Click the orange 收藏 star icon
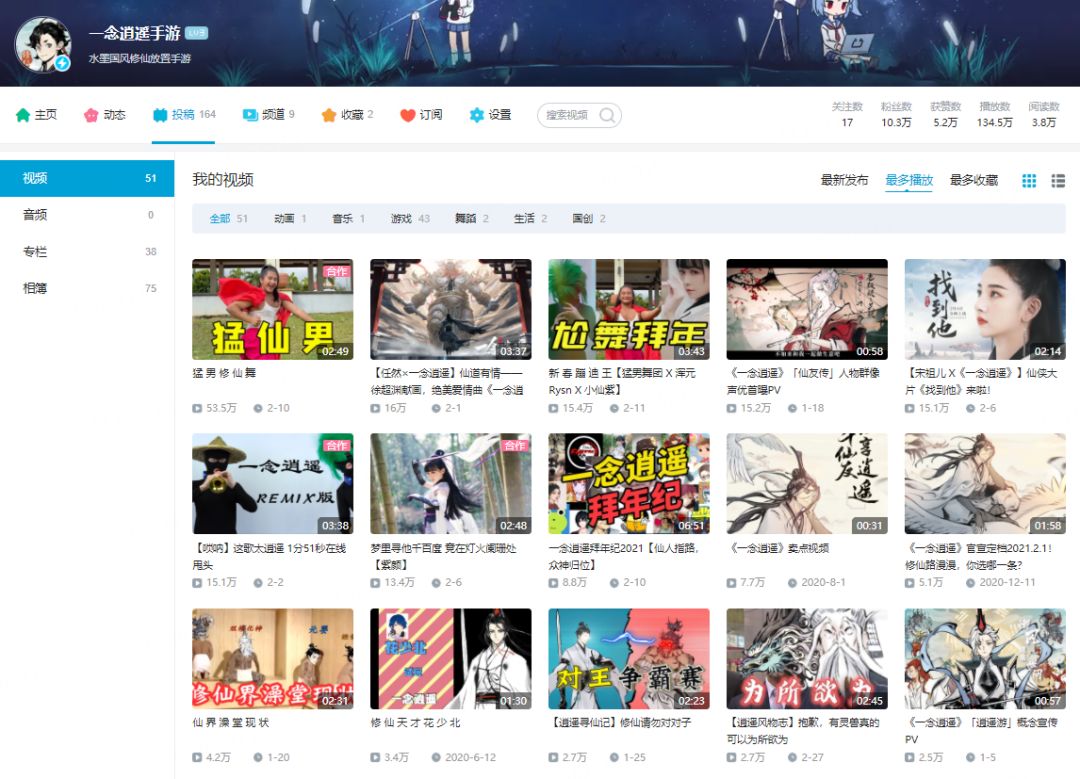The image size is (1080, 779). coord(329,115)
